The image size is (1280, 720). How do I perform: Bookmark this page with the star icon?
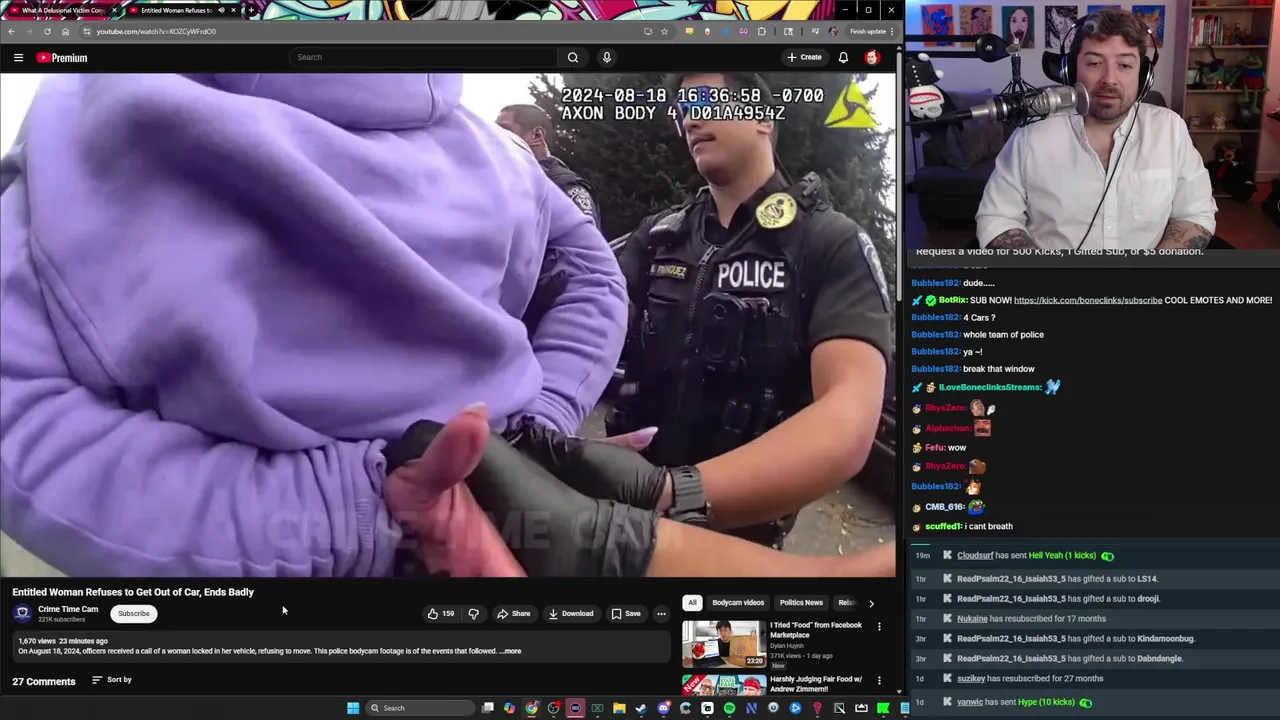click(x=664, y=31)
